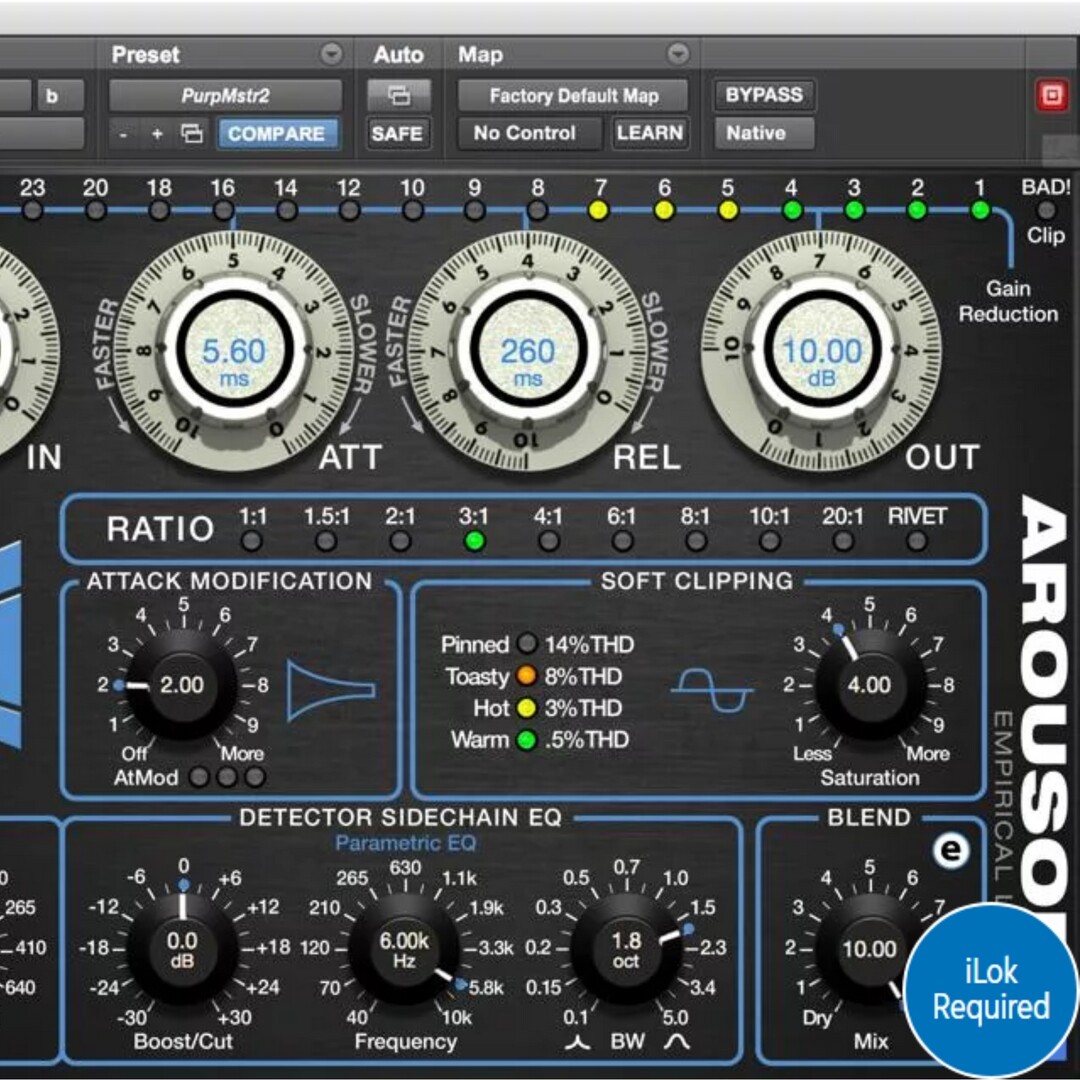This screenshot has height=1080, width=1080.
Task: Click gain reduction LED labeled 1
Action: [x=980, y=210]
